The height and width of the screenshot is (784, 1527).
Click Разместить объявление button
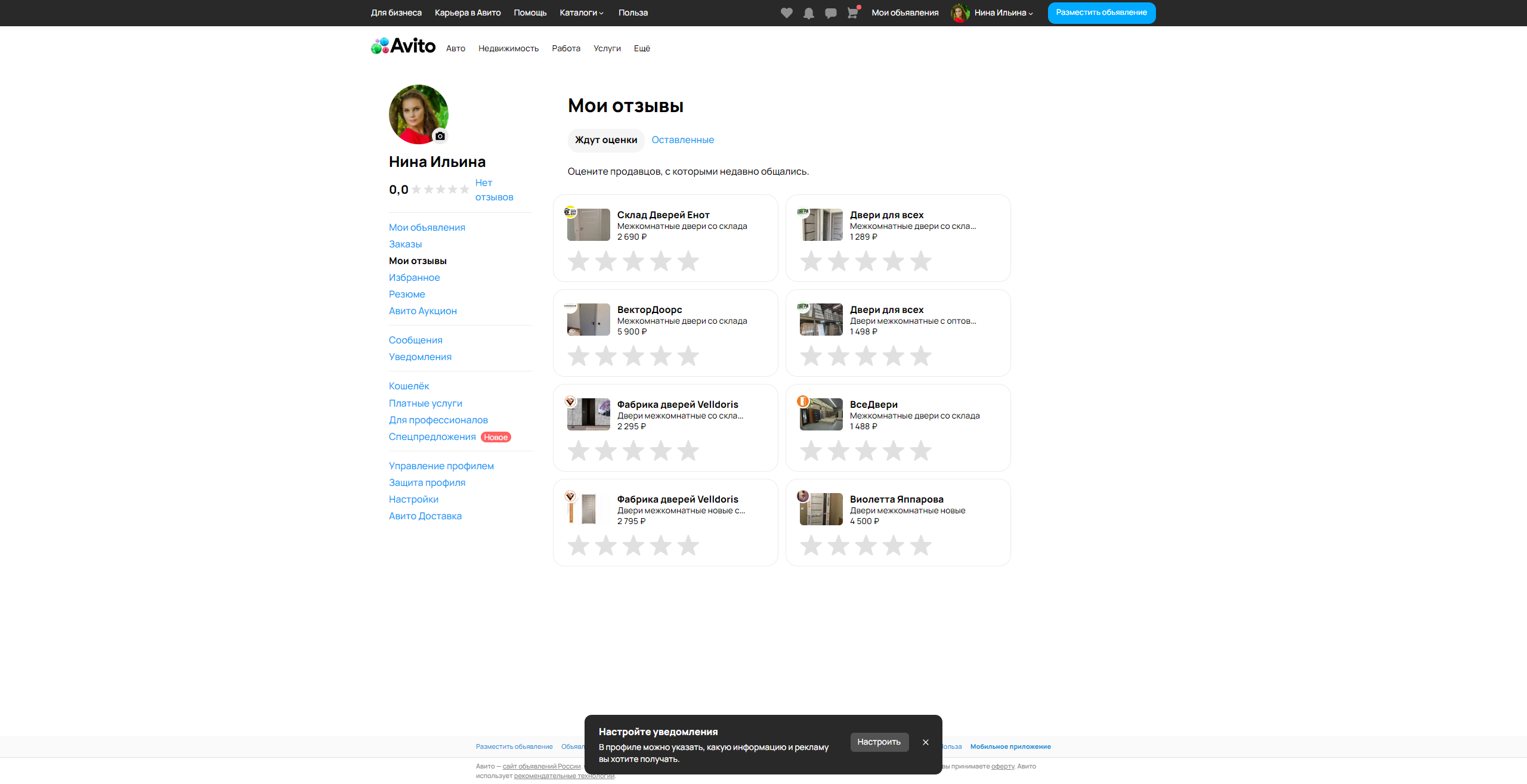(x=1101, y=13)
